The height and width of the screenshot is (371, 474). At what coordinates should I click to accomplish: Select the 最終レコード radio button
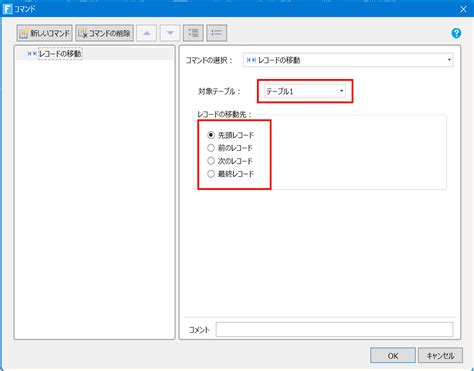(x=211, y=174)
